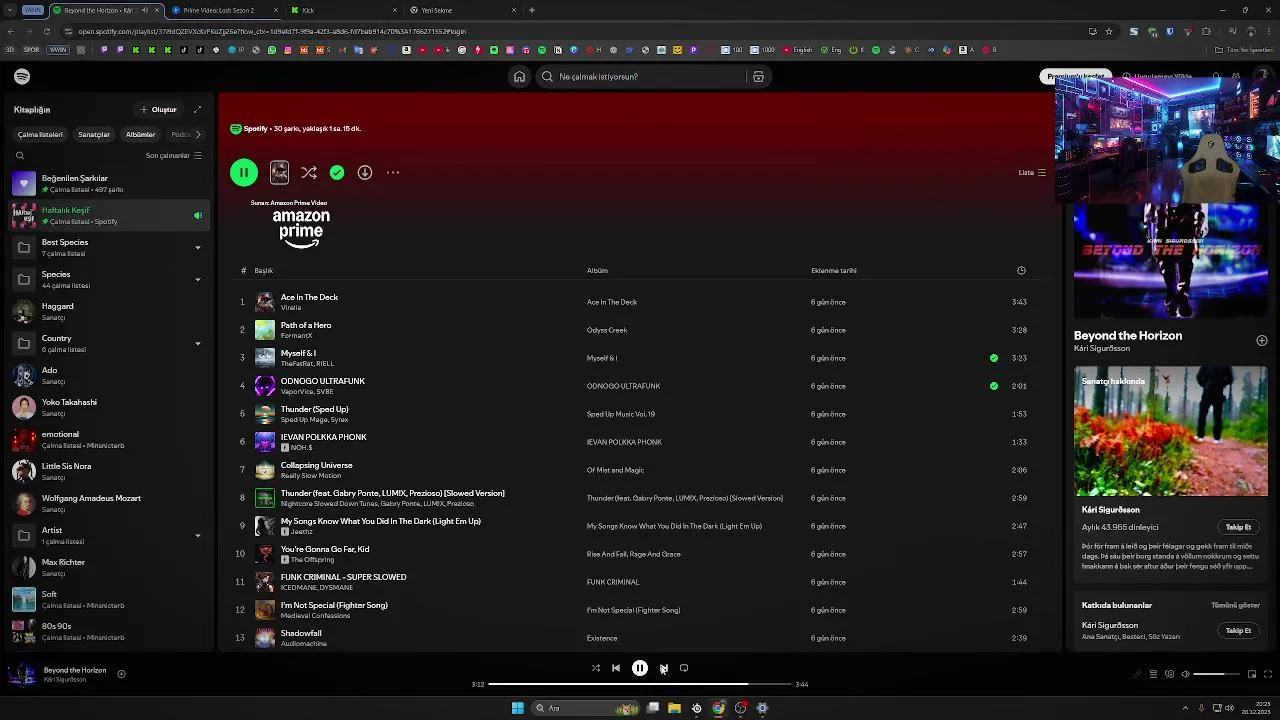Click the amazon prime sponsor logo

(301, 228)
